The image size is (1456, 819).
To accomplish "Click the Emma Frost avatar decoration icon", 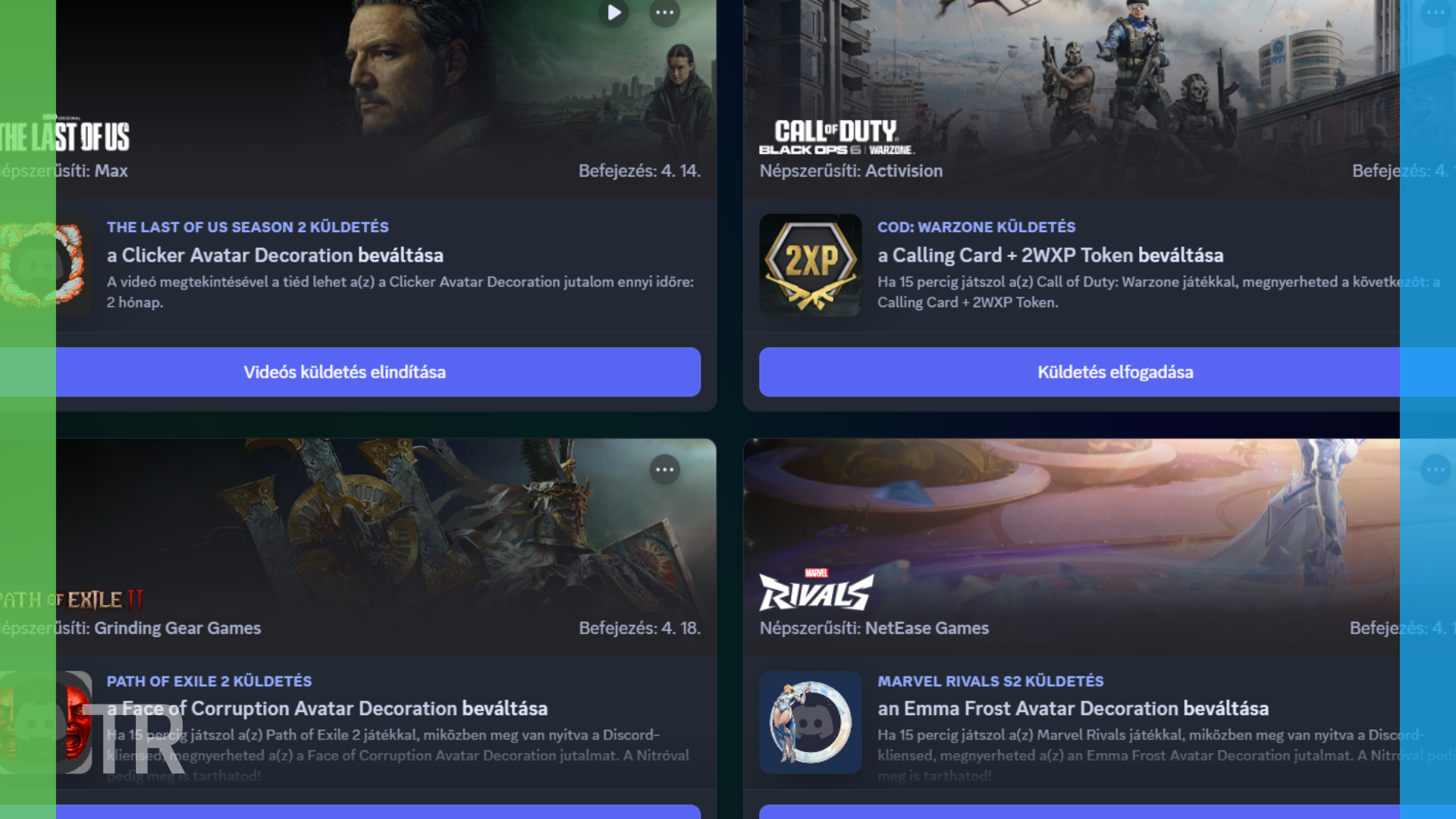I will click(x=811, y=722).
